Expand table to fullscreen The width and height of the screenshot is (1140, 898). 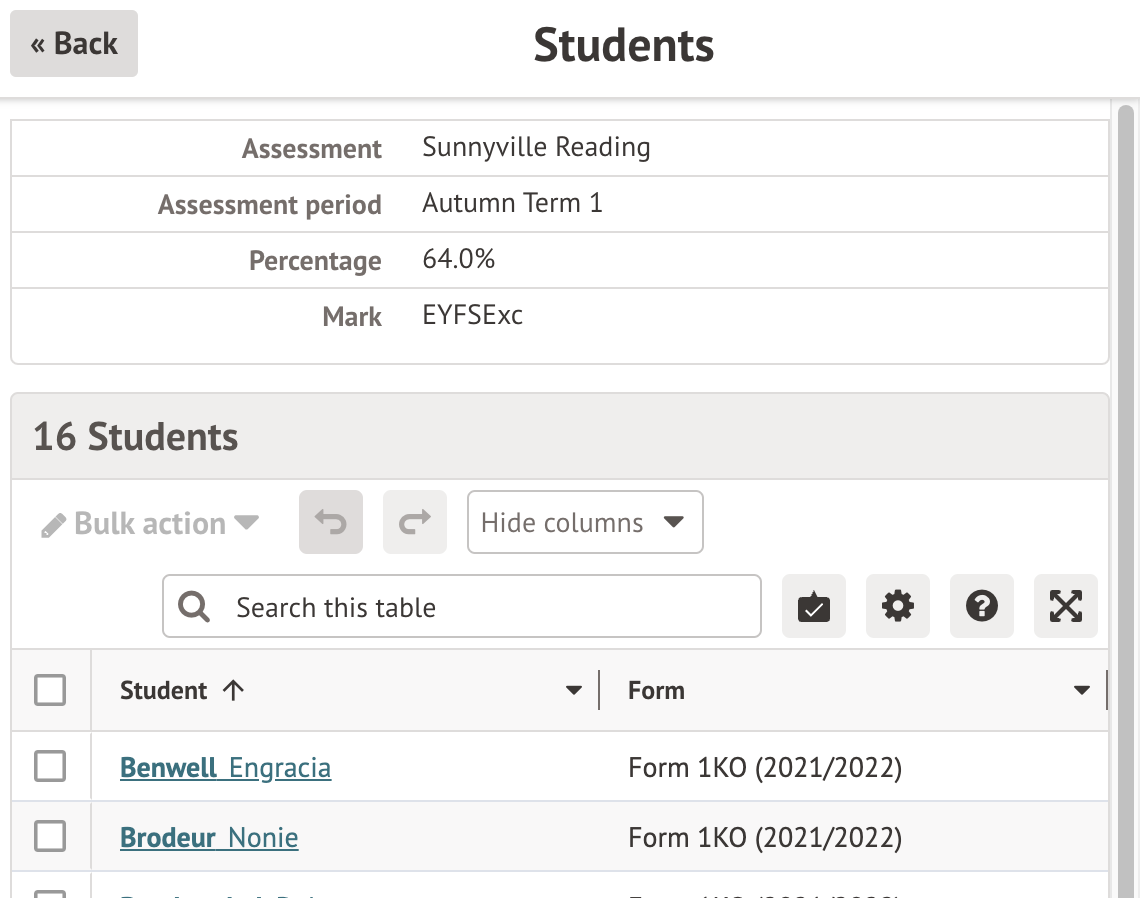tap(1065, 606)
